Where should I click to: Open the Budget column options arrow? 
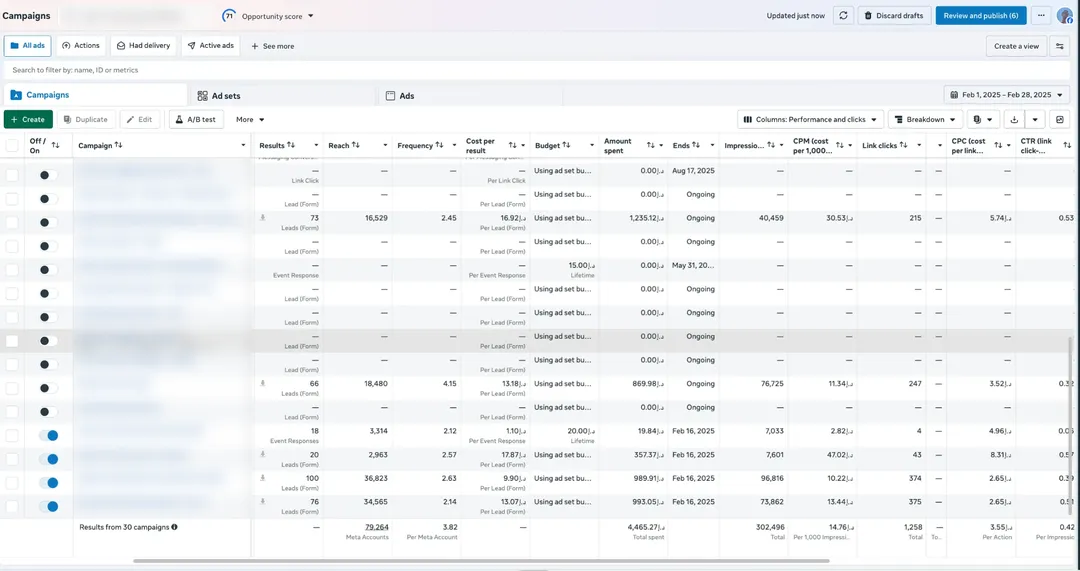click(x=592, y=145)
